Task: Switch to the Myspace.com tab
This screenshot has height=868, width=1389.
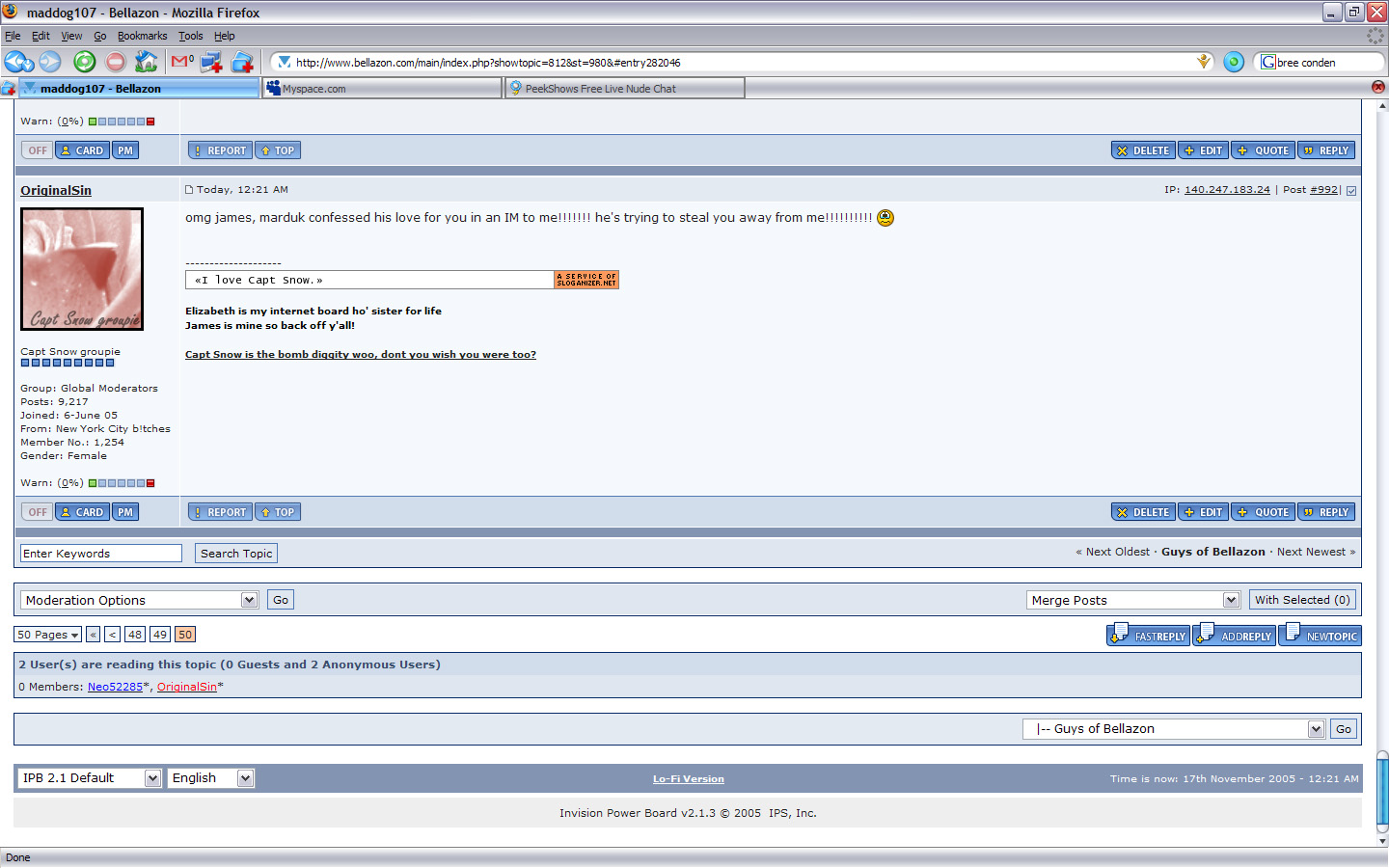Action: pos(382,89)
